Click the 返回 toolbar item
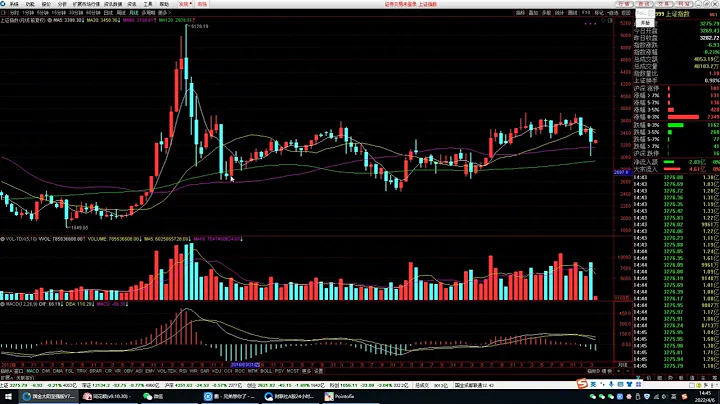Image resolution: width=720 pixels, height=404 pixels. (626, 13)
